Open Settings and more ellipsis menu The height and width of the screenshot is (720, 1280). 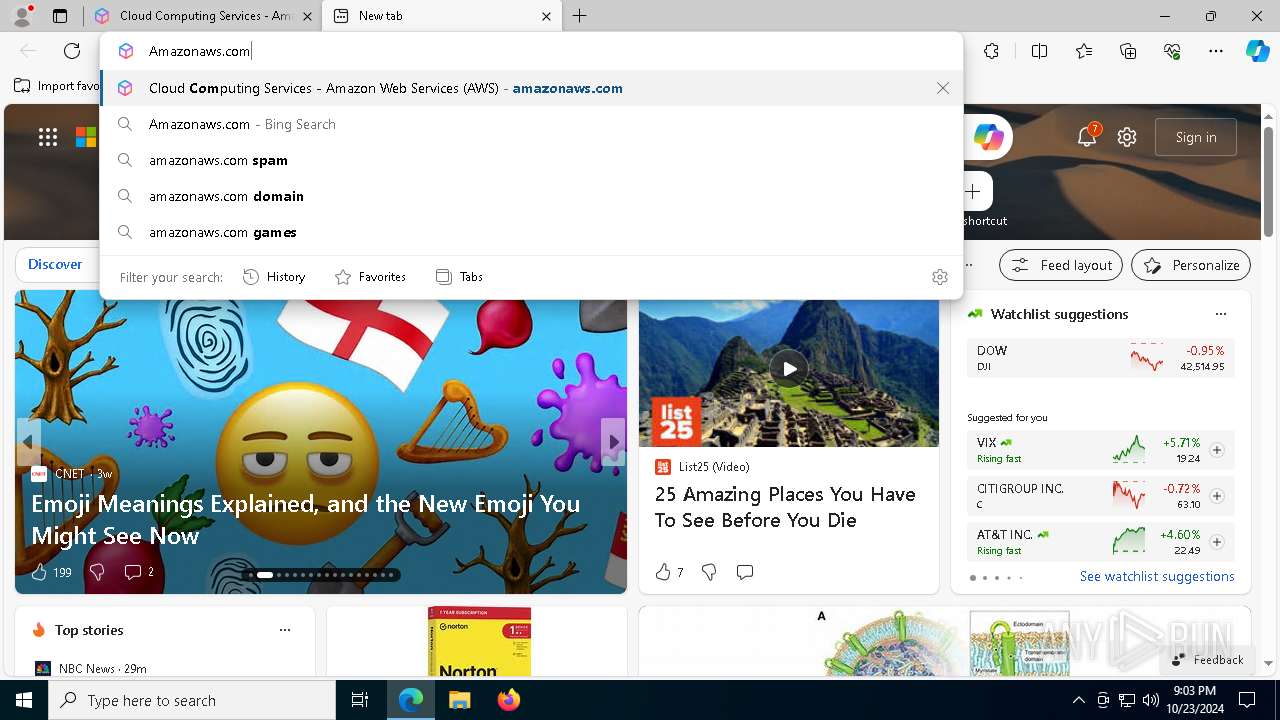1216,51
